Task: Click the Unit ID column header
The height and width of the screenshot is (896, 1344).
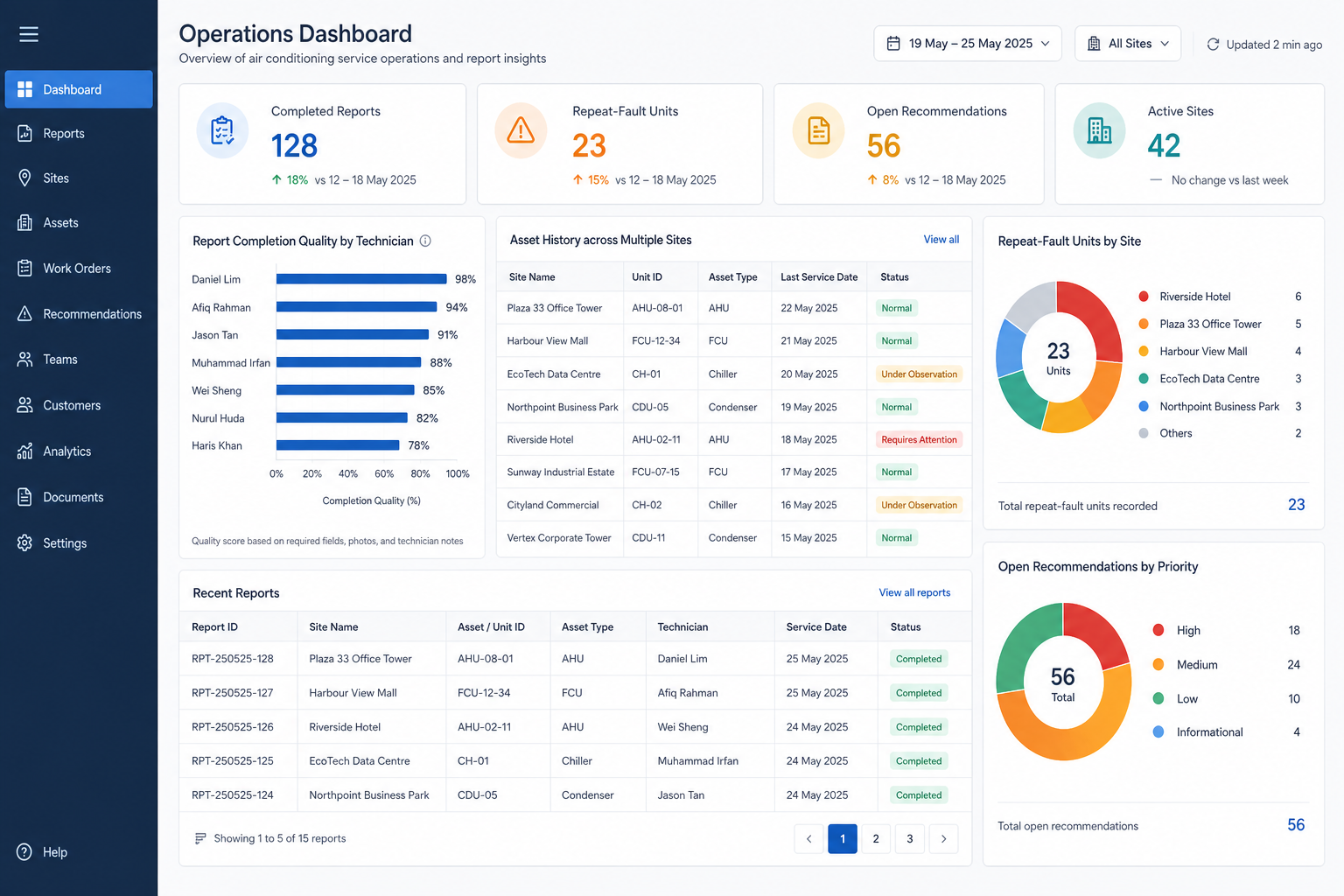Action: pos(647,276)
